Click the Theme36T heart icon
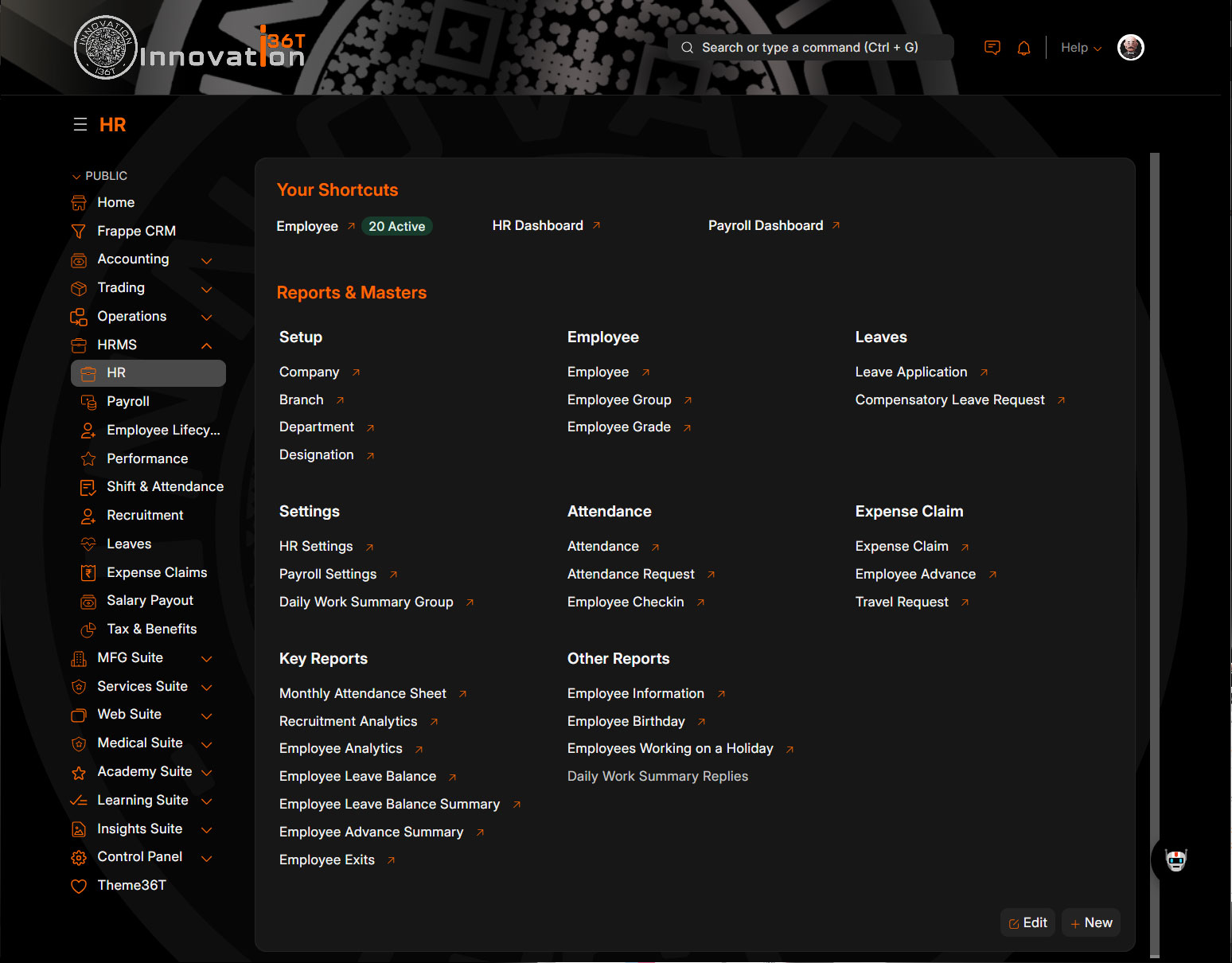Viewport: 1232px width, 963px height. [79, 886]
